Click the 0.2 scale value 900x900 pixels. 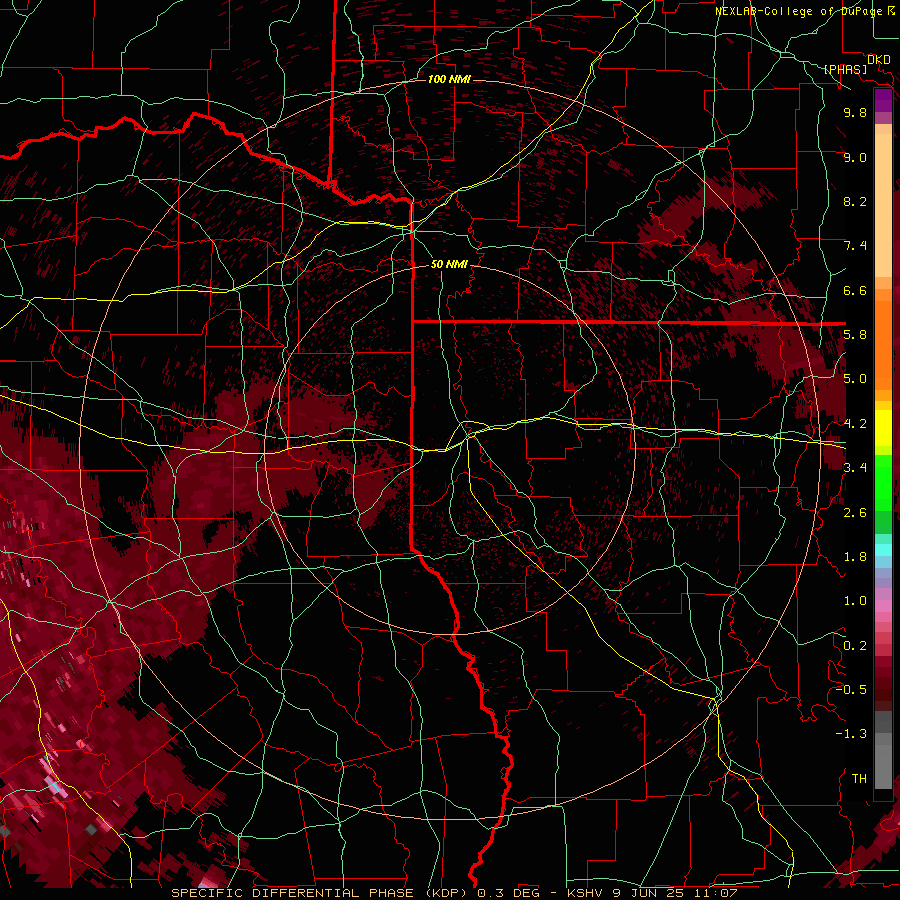[855, 645]
